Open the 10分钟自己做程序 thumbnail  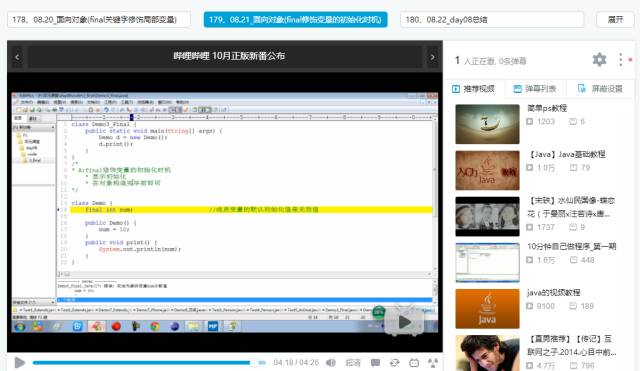[487, 262]
